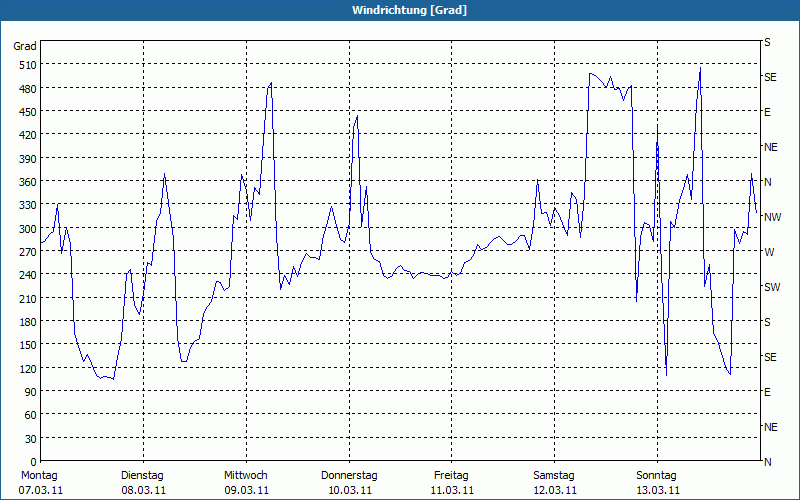
Task: Click the y-axis value 30
Action: 30,439
